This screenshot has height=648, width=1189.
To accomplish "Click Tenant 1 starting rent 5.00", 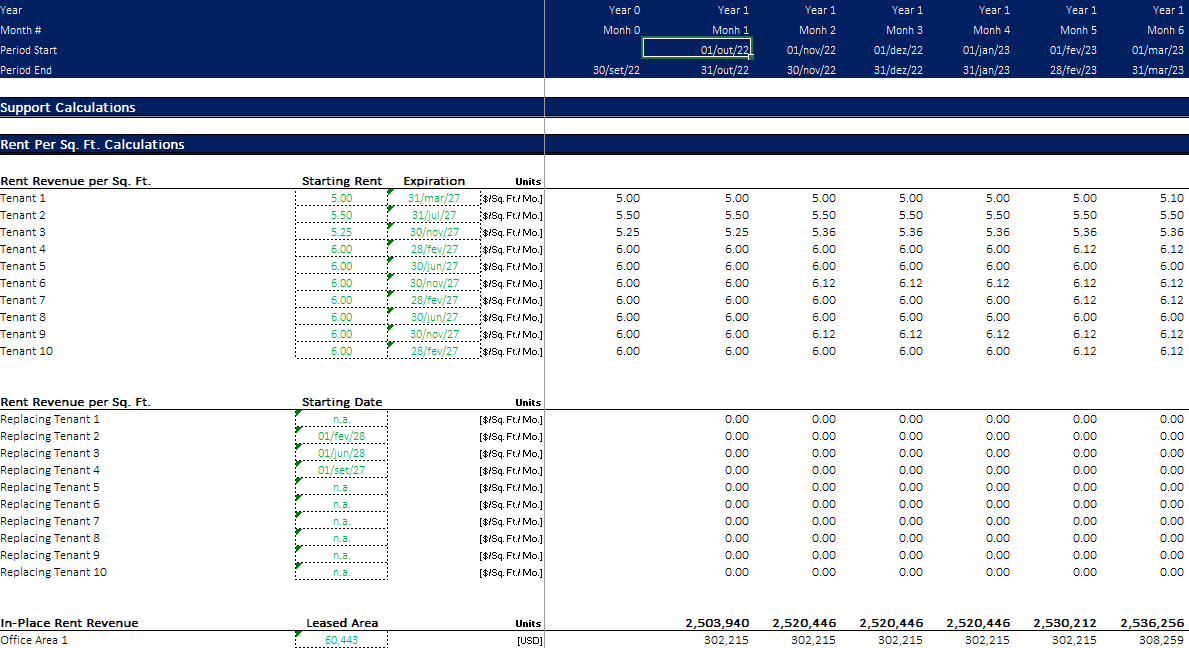I will point(341,198).
